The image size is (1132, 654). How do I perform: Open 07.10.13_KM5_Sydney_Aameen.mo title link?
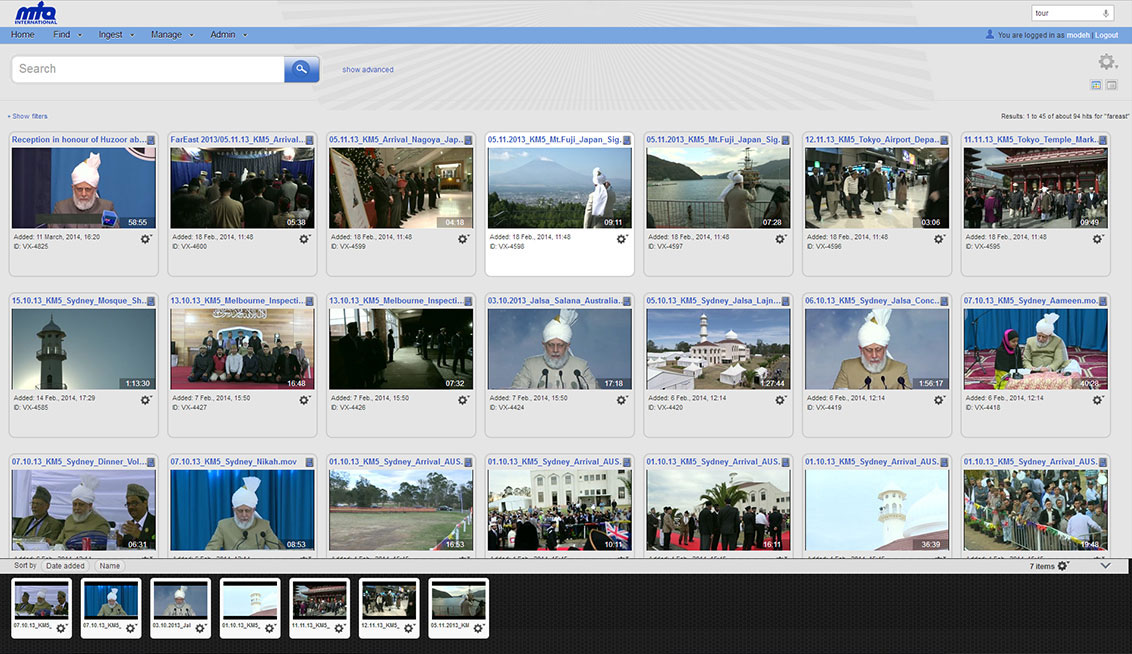pyautogui.click(x=1030, y=301)
